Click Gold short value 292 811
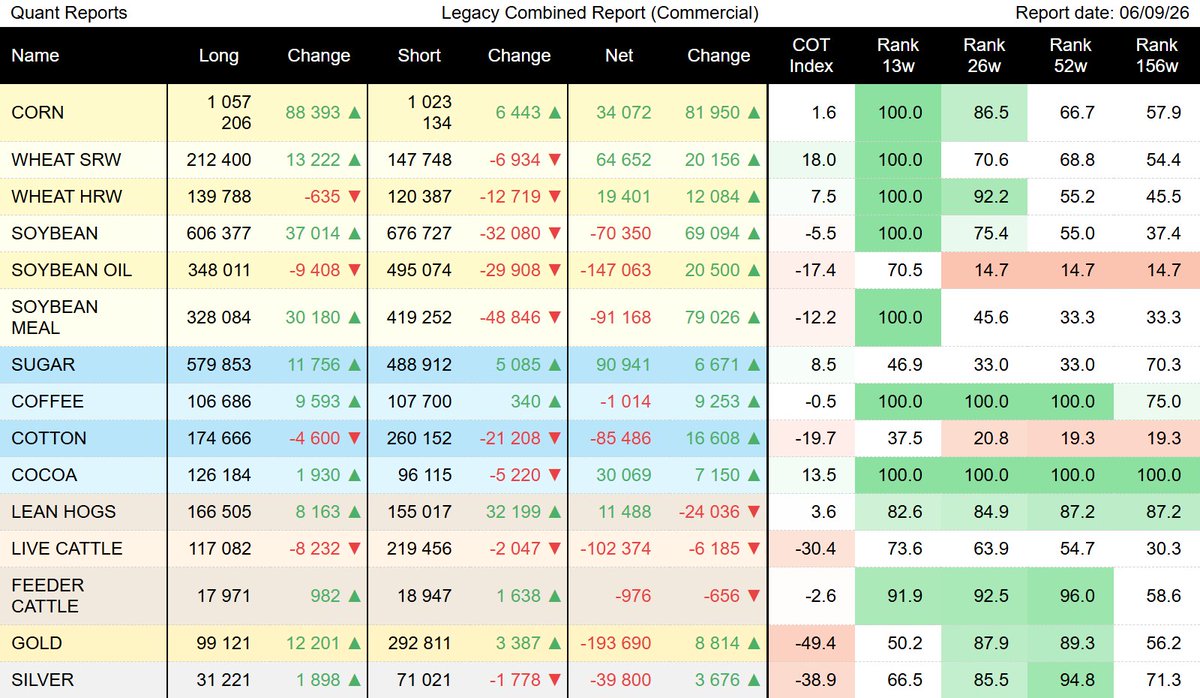 [x=419, y=643]
